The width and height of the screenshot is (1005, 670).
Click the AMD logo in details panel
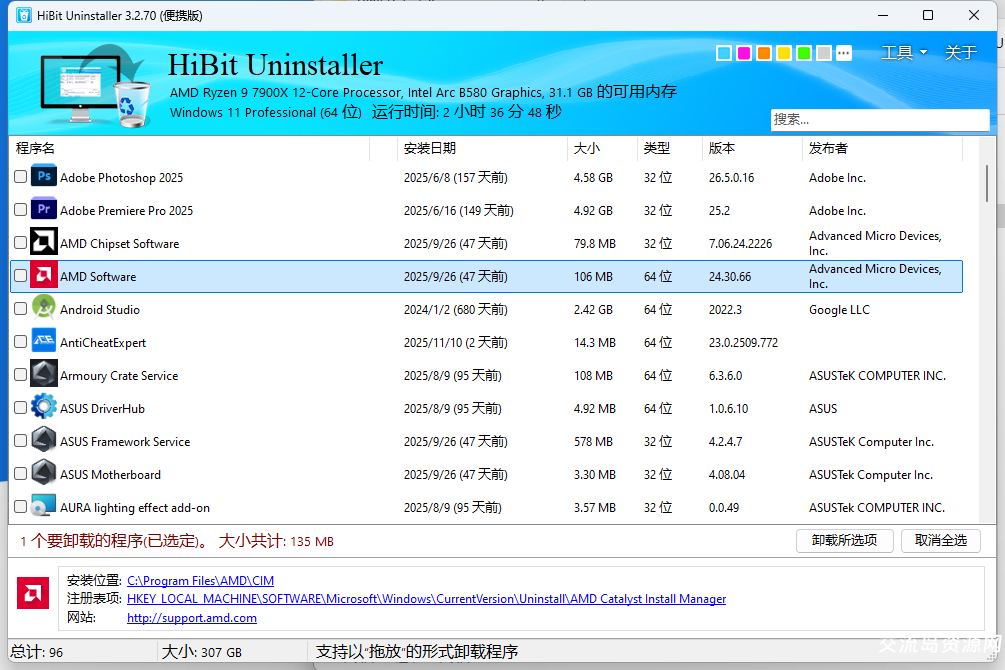33,593
